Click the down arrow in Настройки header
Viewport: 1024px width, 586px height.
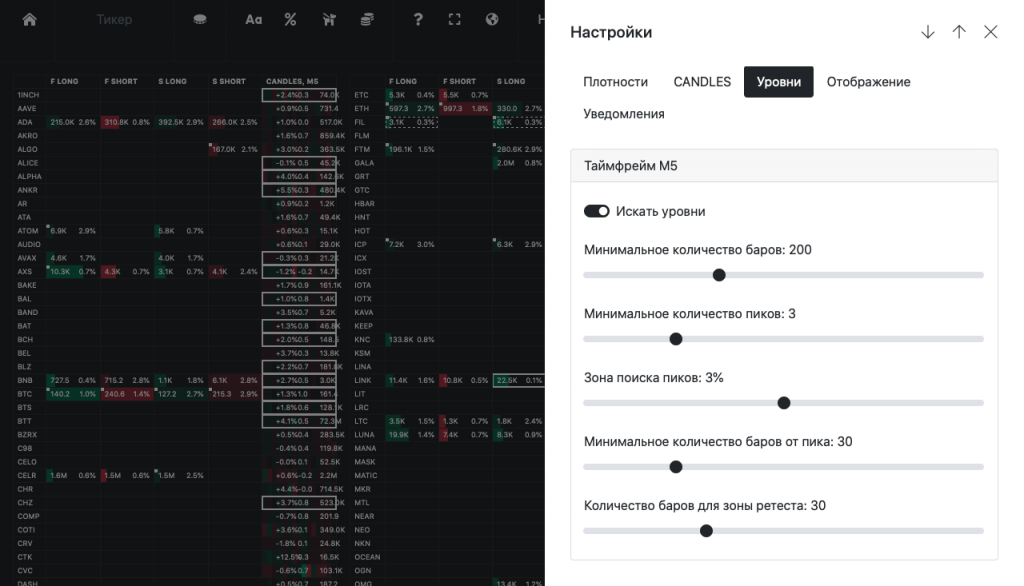click(x=927, y=32)
